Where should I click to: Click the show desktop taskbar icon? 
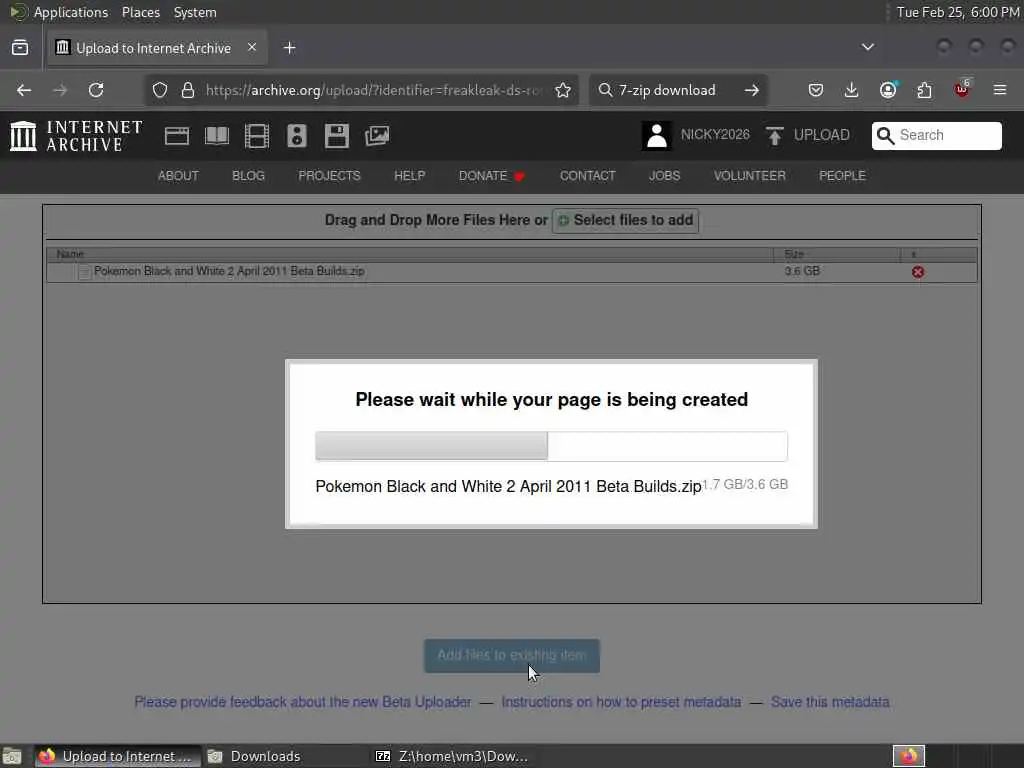(x=12, y=756)
